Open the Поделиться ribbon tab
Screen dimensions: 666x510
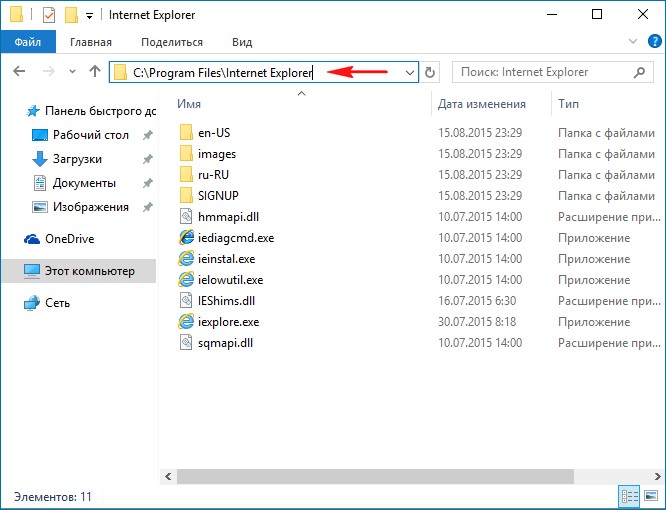pos(171,42)
